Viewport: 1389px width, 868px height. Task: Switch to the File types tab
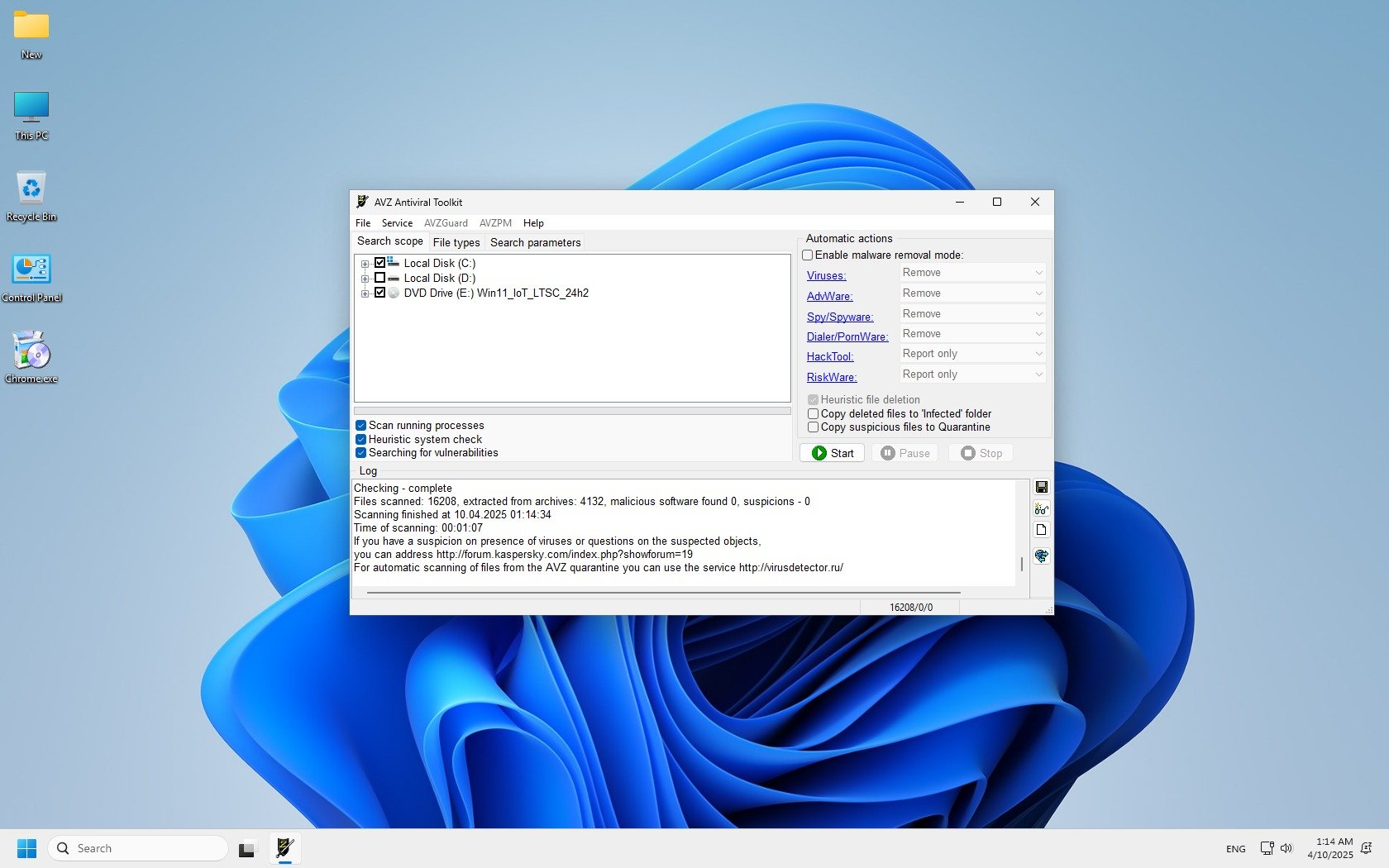pyautogui.click(x=456, y=242)
